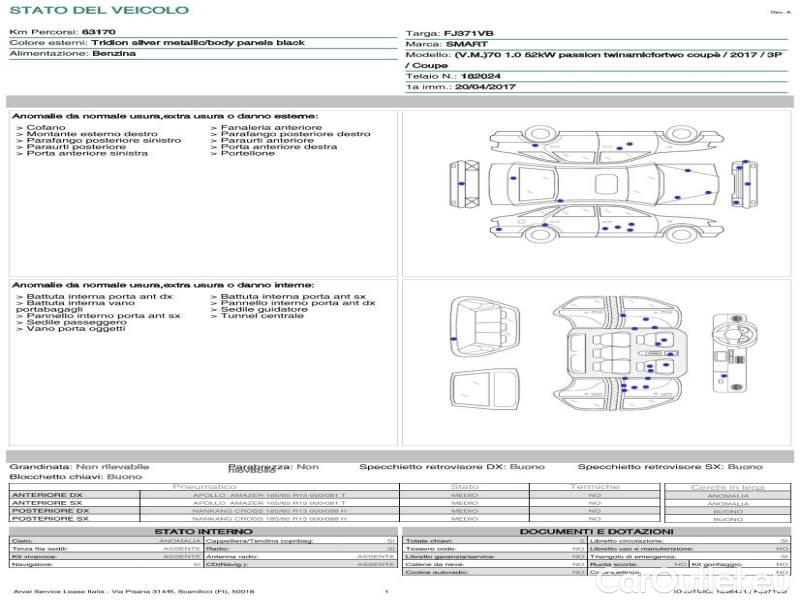Select the "POSTERIORE SX" tyre row label
Screen dimensions: 800x600
click(51, 518)
